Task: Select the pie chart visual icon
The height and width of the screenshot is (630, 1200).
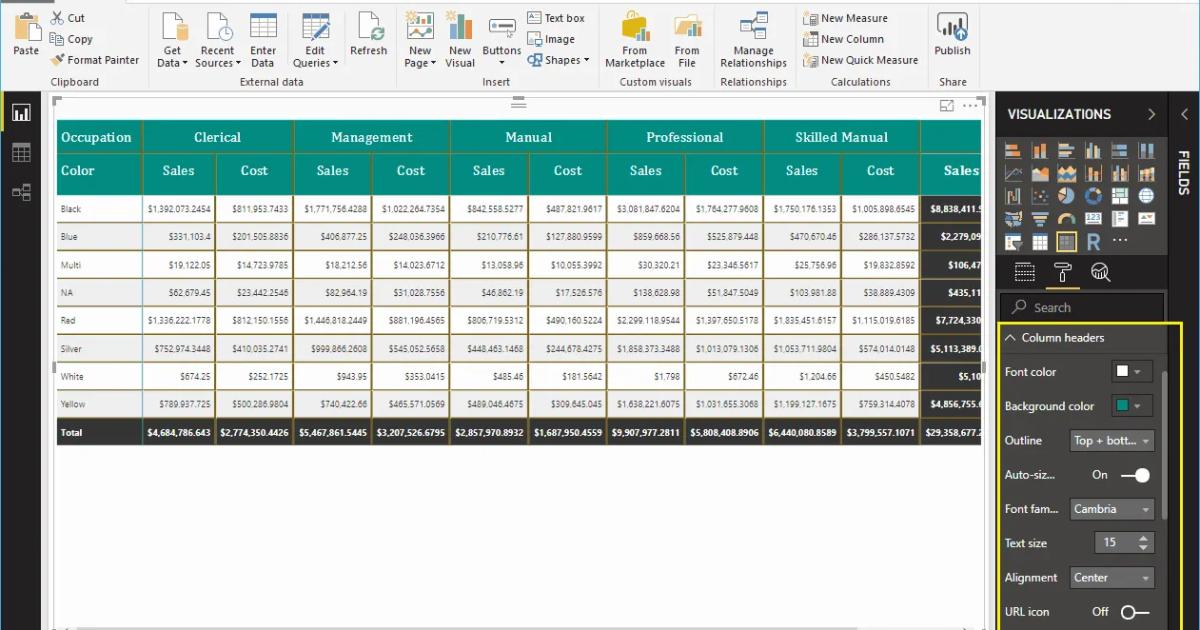Action: [1067, 195]
